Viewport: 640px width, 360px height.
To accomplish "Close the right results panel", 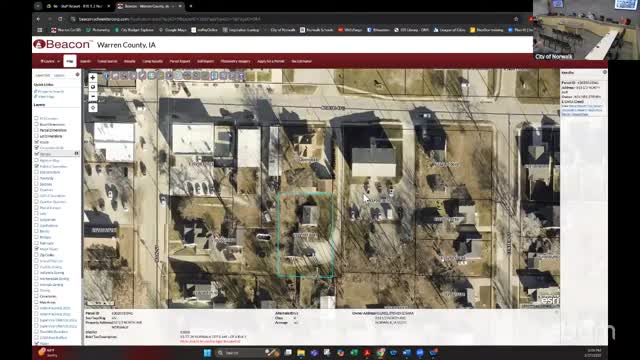I will [x=604, y=72].
